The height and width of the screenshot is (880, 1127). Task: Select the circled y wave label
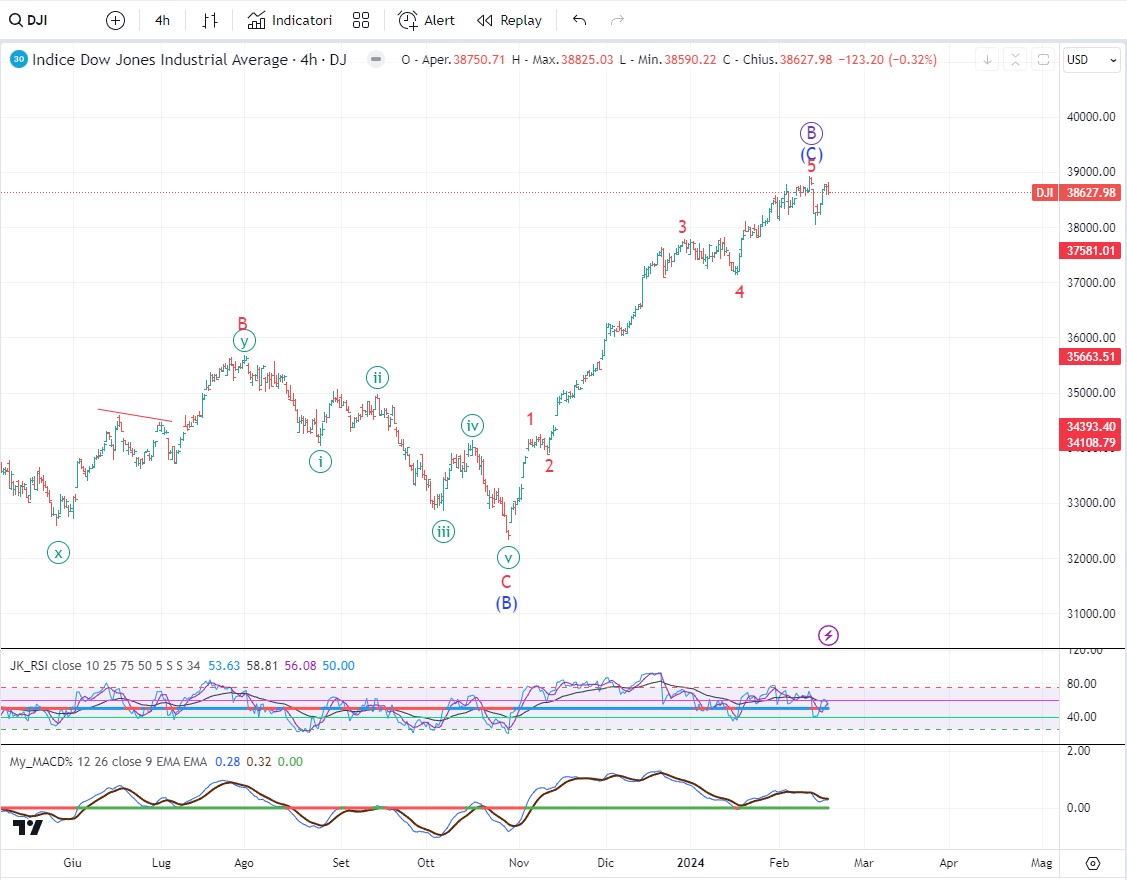coord(244,341)
